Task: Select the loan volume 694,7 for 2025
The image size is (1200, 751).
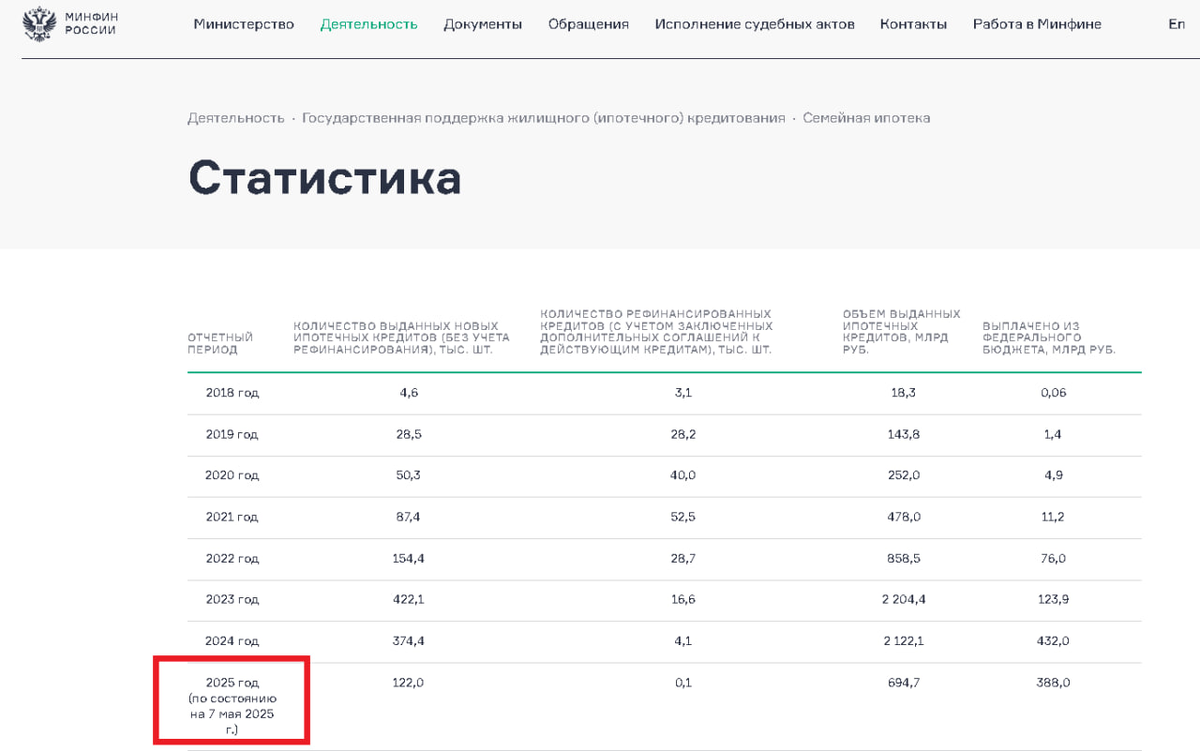Action: tap(903, 682)
